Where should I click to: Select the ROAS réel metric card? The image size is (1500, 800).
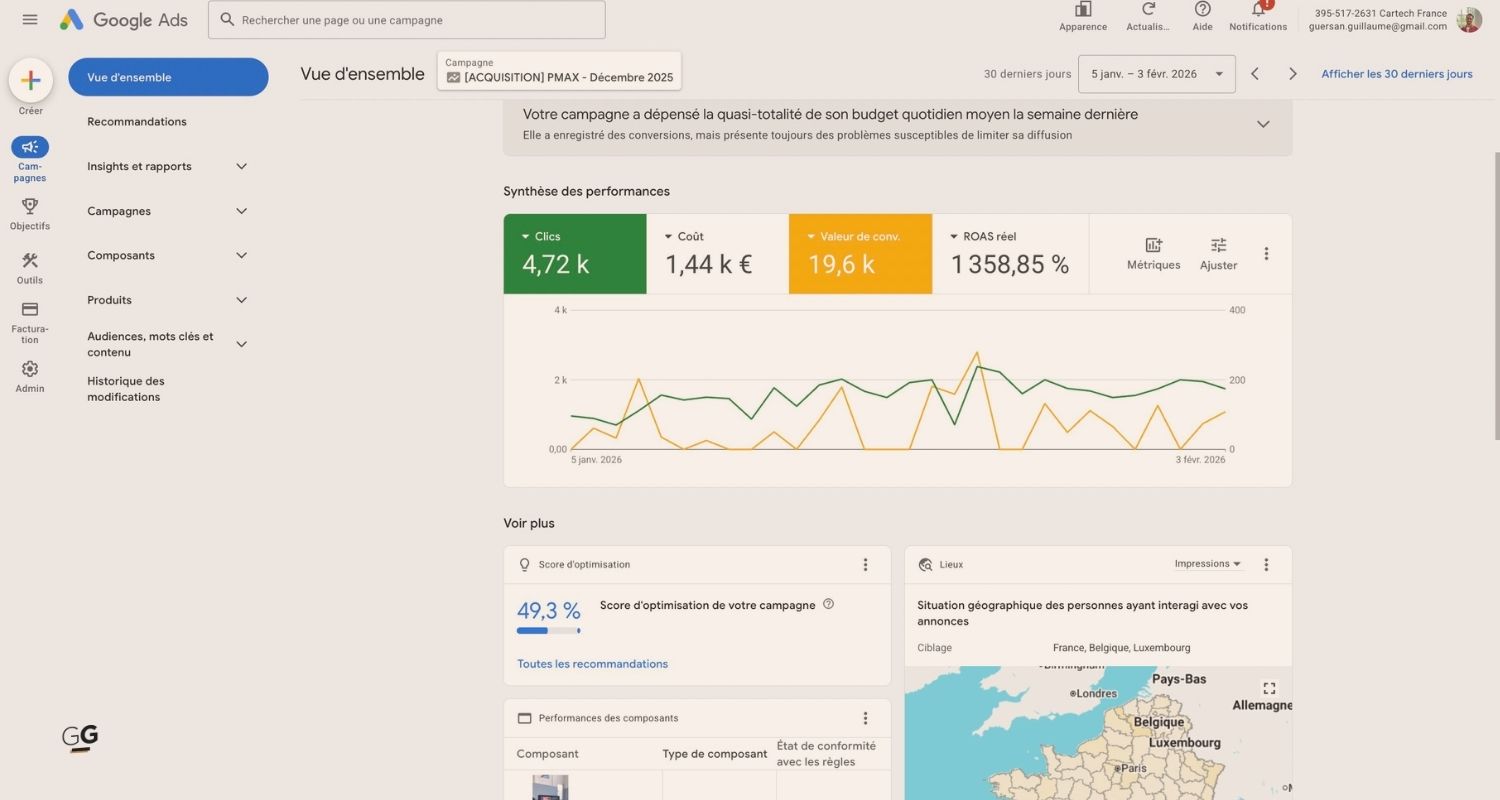tap(1010, 253)
